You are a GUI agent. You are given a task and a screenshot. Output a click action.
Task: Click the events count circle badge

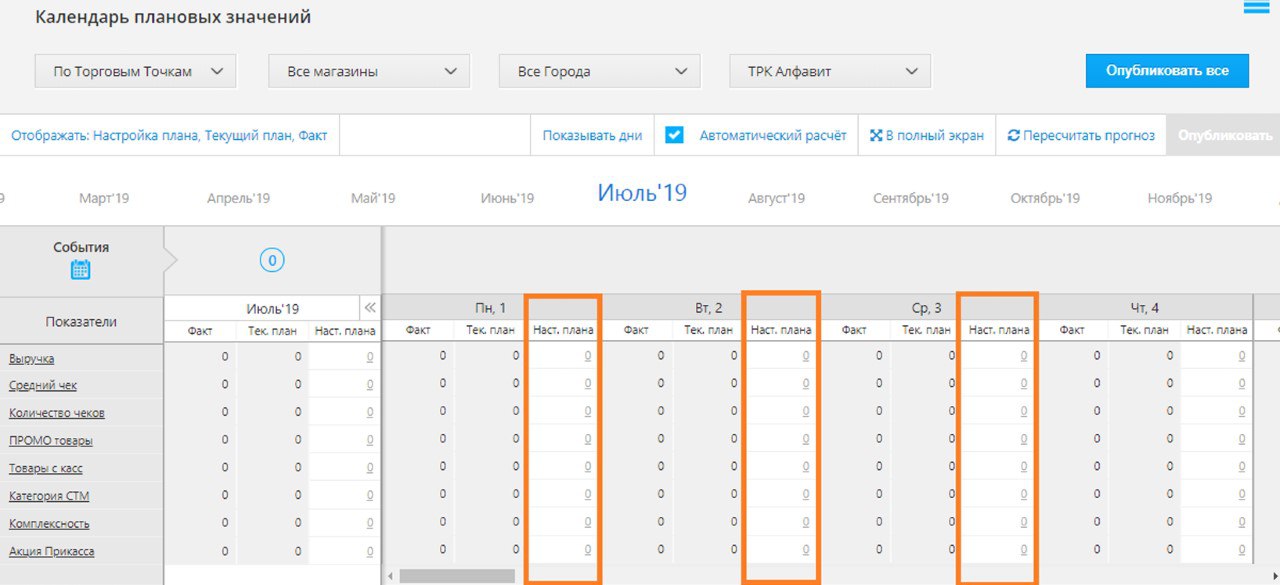[272, 261]
